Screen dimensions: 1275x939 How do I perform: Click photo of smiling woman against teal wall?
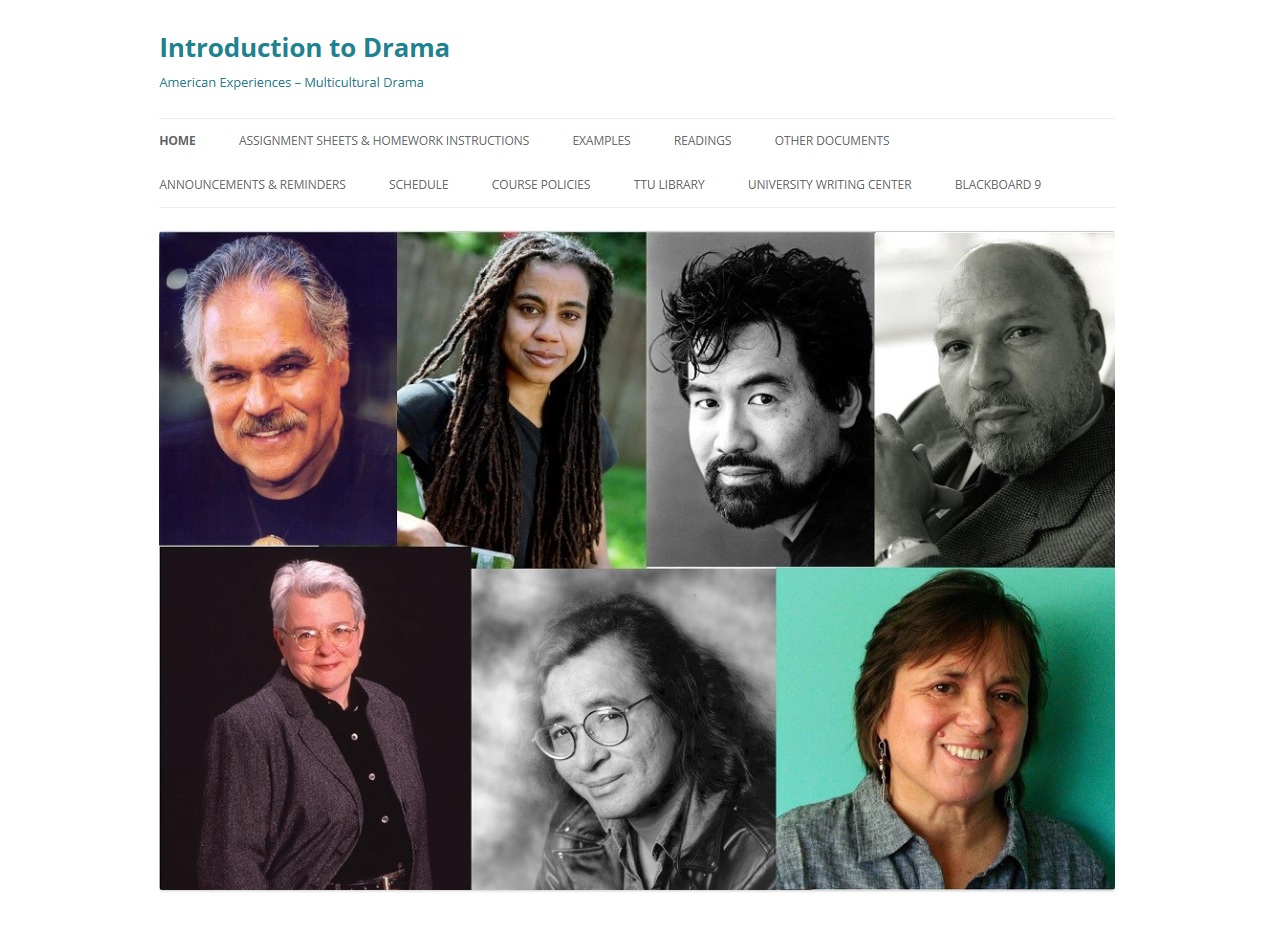946,729
